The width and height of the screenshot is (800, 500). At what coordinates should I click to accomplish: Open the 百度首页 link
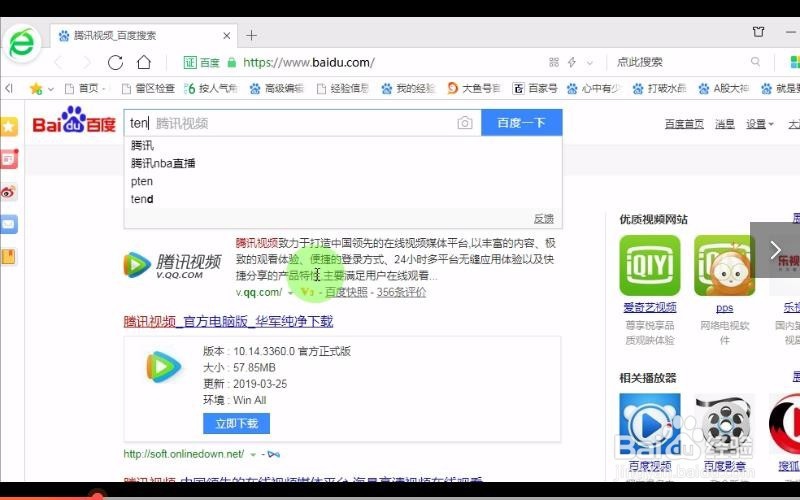tap(684, 124)
